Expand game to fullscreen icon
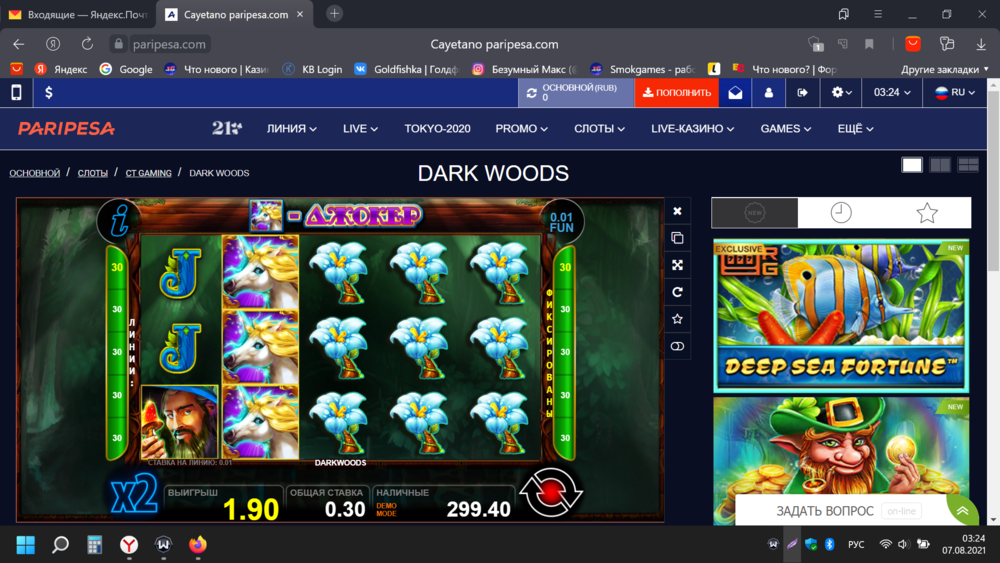This screenshot has width=1000, height=563. 677,265
